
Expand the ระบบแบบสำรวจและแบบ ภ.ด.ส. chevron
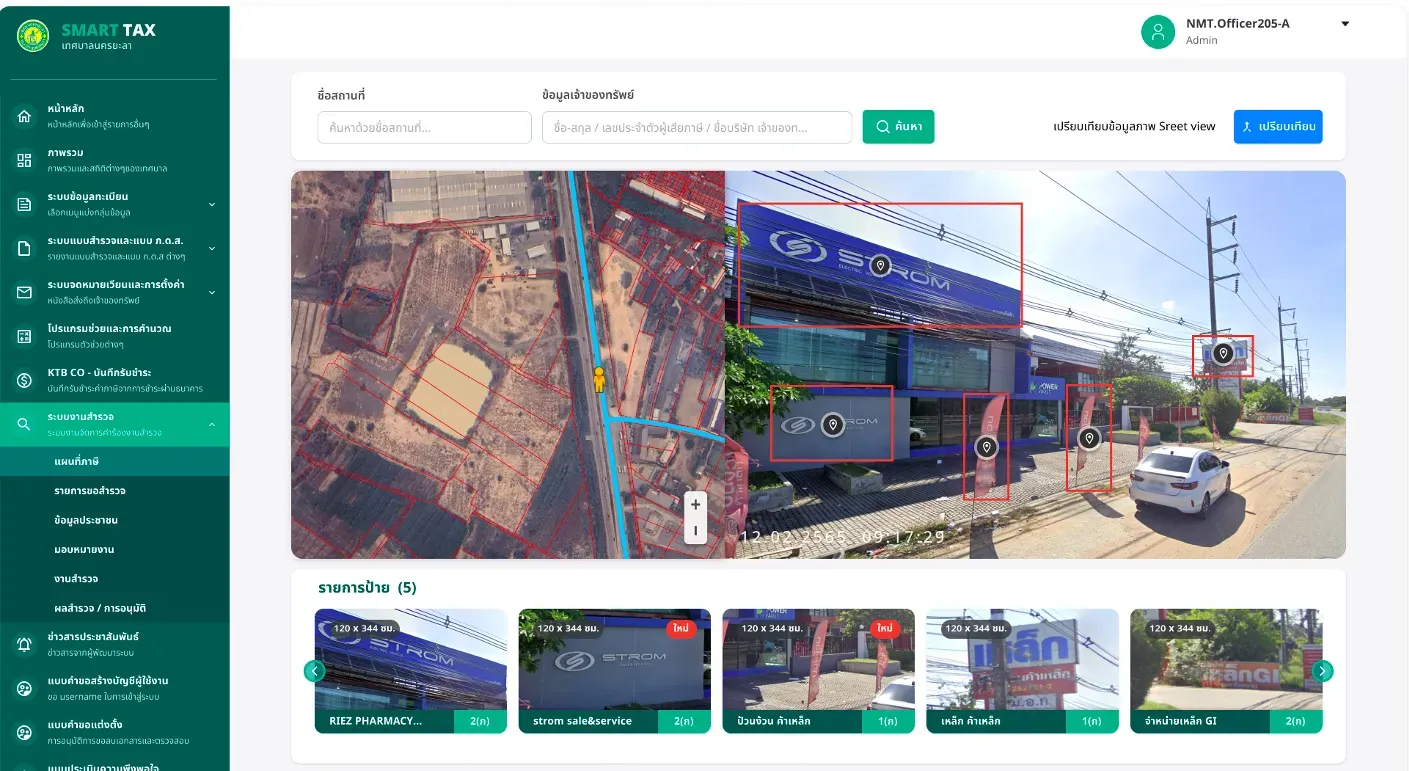tap(212, 248)
